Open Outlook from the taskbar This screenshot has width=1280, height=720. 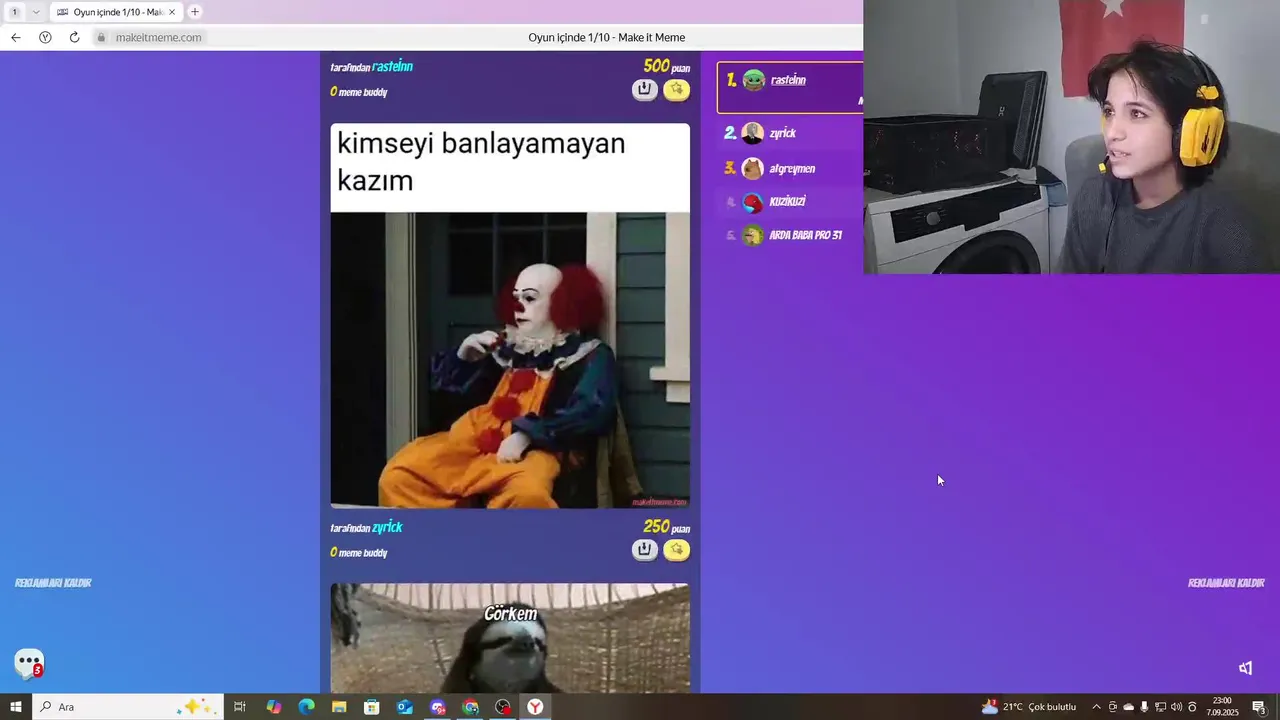click(405, 707)
